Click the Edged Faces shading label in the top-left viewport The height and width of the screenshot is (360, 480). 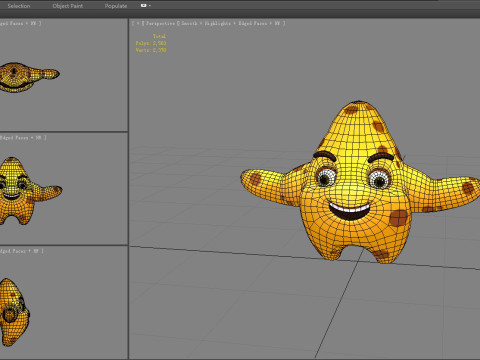point(11,23)
